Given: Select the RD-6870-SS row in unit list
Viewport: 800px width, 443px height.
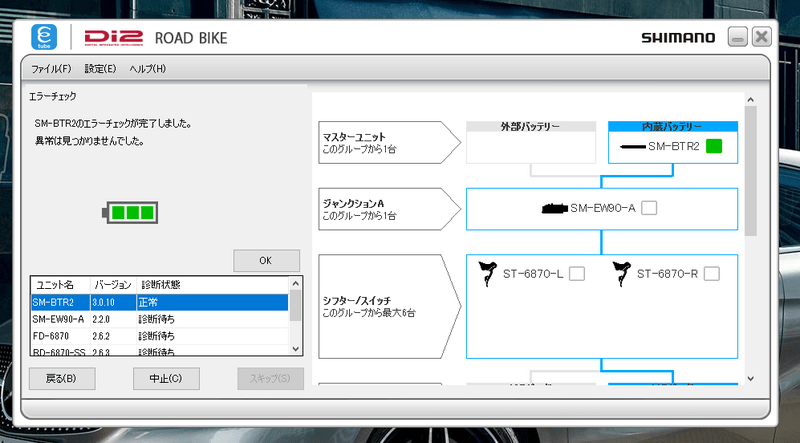Looking at the screenshot, I should tap(160, 350).
